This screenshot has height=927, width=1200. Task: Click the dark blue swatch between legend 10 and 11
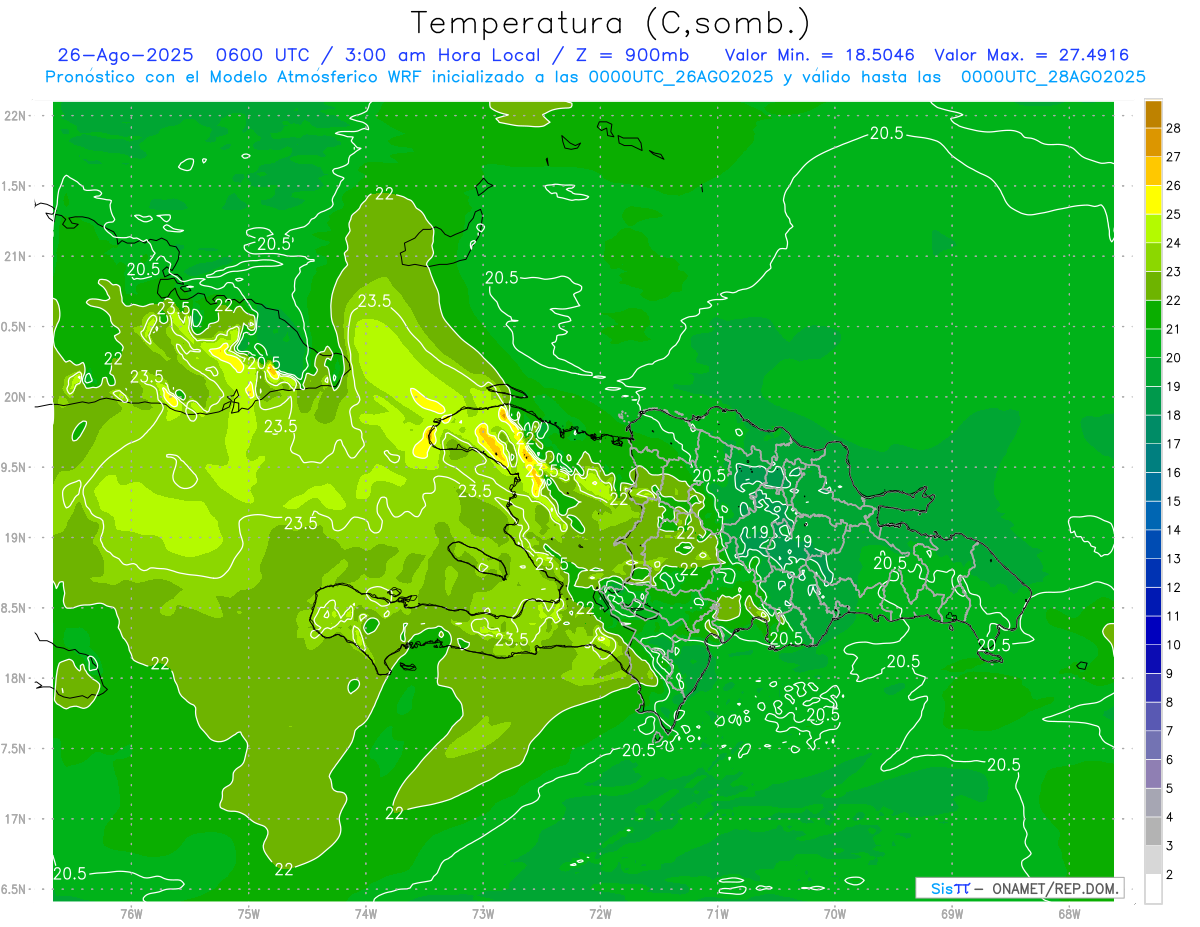pos(1153,631)
